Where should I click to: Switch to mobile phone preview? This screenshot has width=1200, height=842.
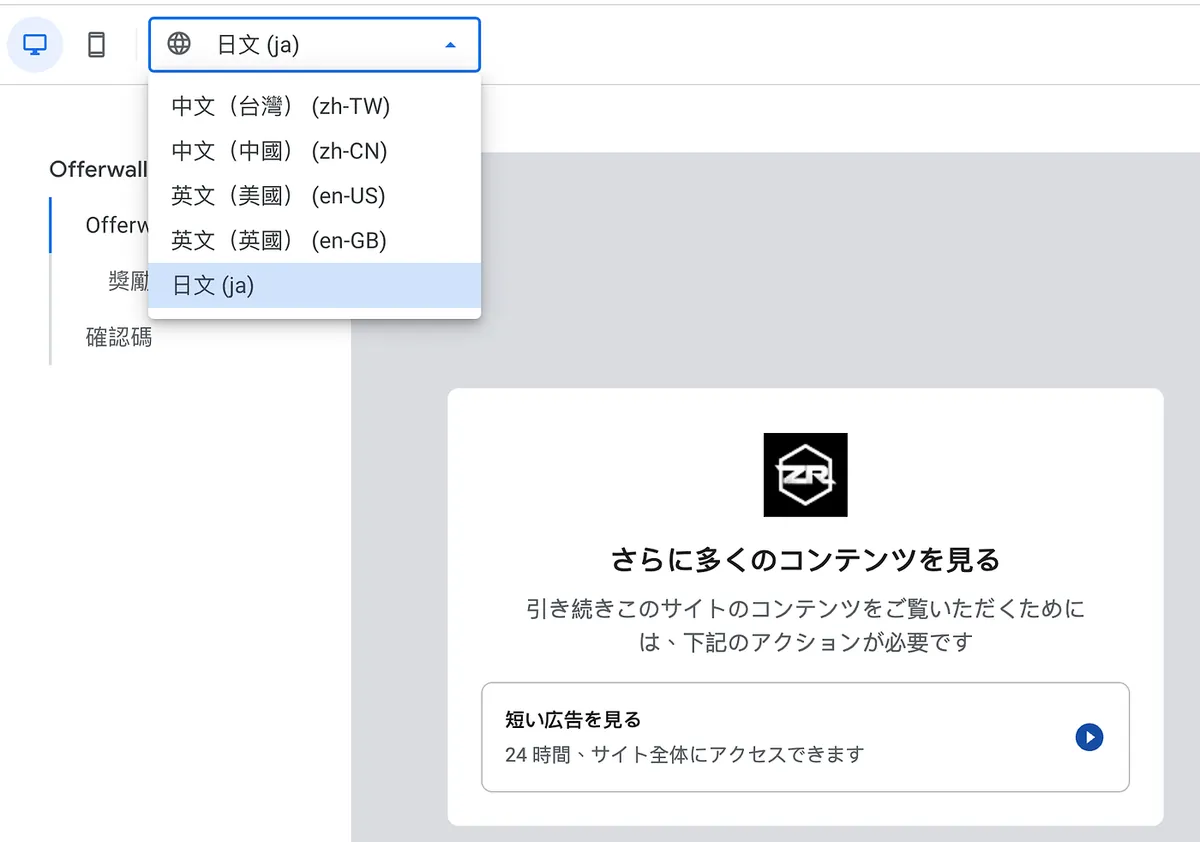point(96,45)
